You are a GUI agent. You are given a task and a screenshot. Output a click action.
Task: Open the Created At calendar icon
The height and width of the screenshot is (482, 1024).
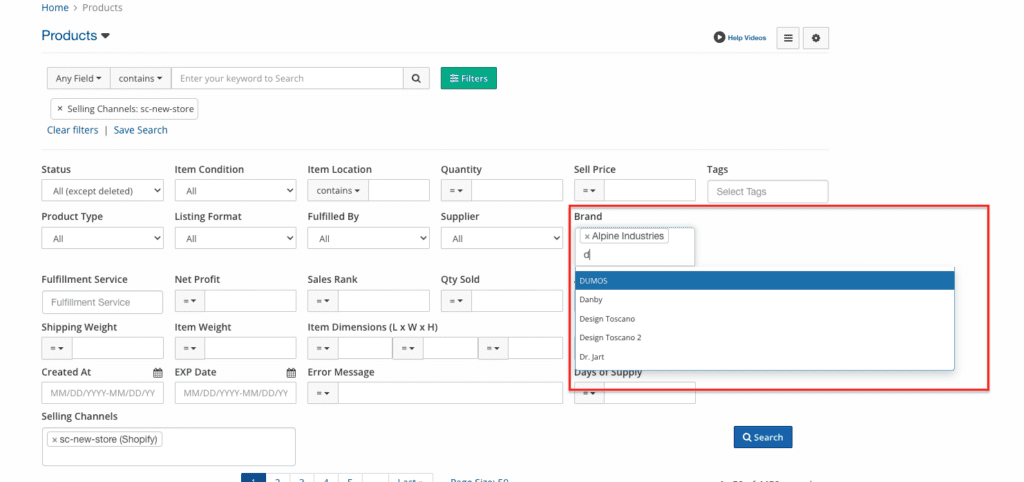158,373
